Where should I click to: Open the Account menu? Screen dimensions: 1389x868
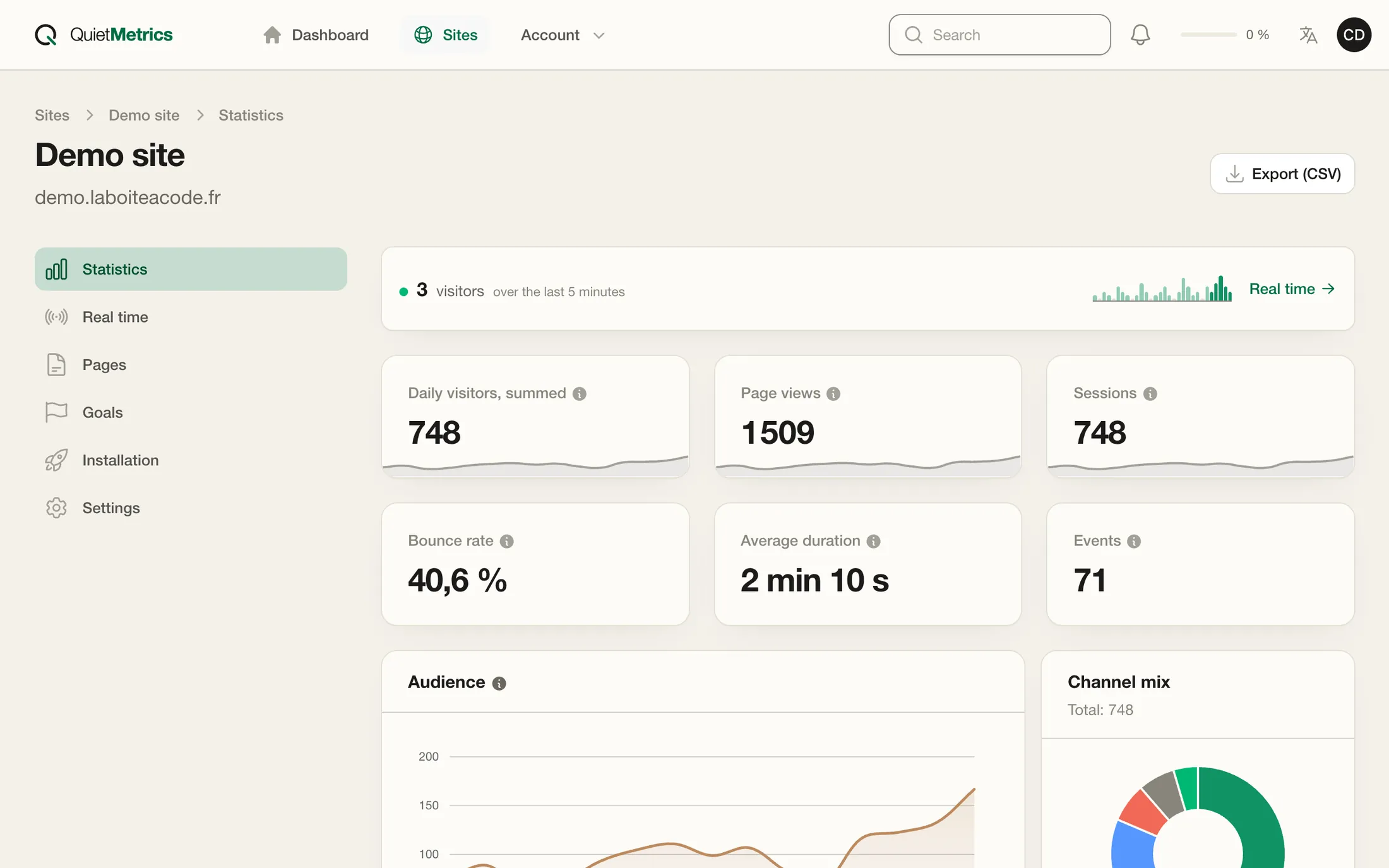(x=563, y=35)
